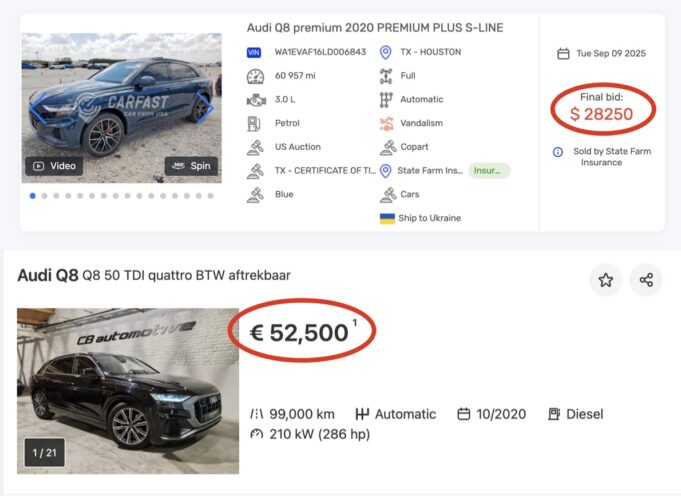This screenshot has height=496, width=681.
Task: Click the info icon beside Sold by State Farm
Action: coord(558,152)
